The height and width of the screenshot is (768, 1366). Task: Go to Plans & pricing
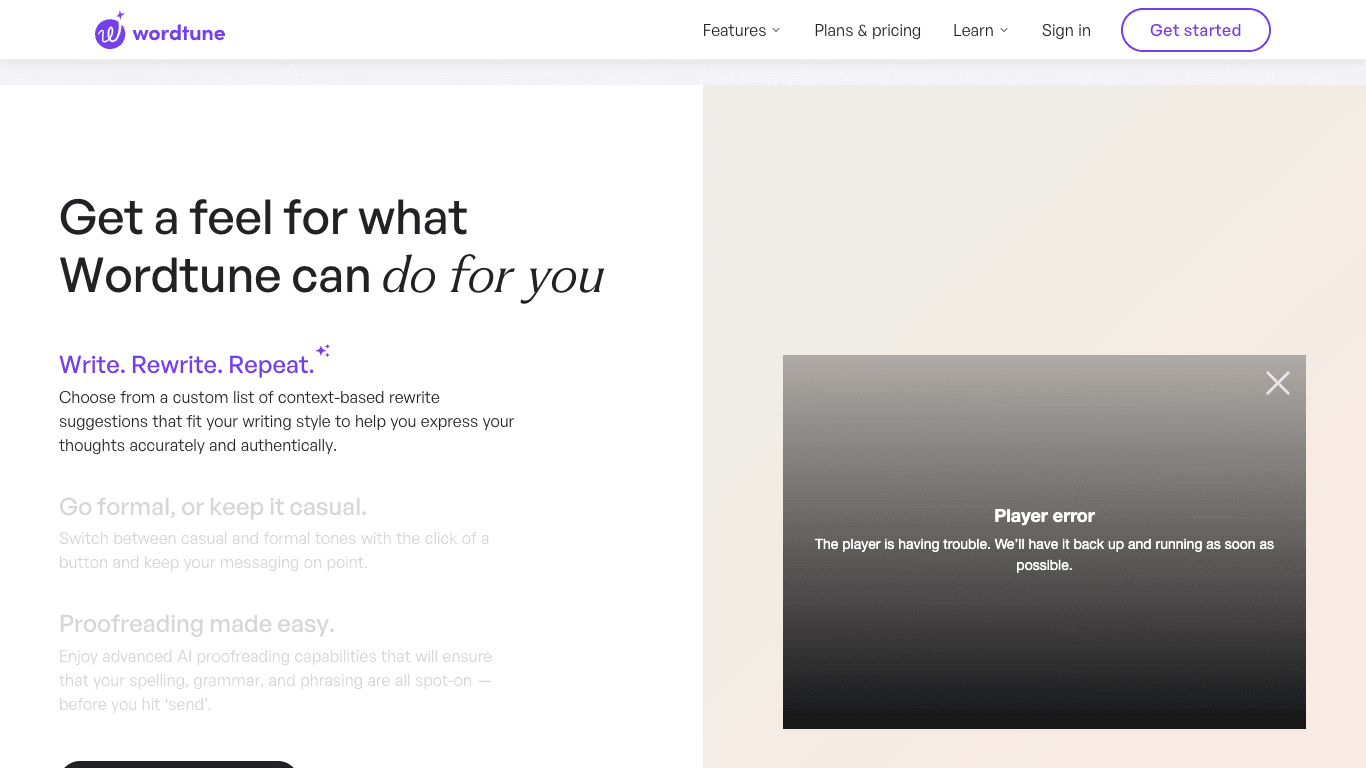pos(867,30)
